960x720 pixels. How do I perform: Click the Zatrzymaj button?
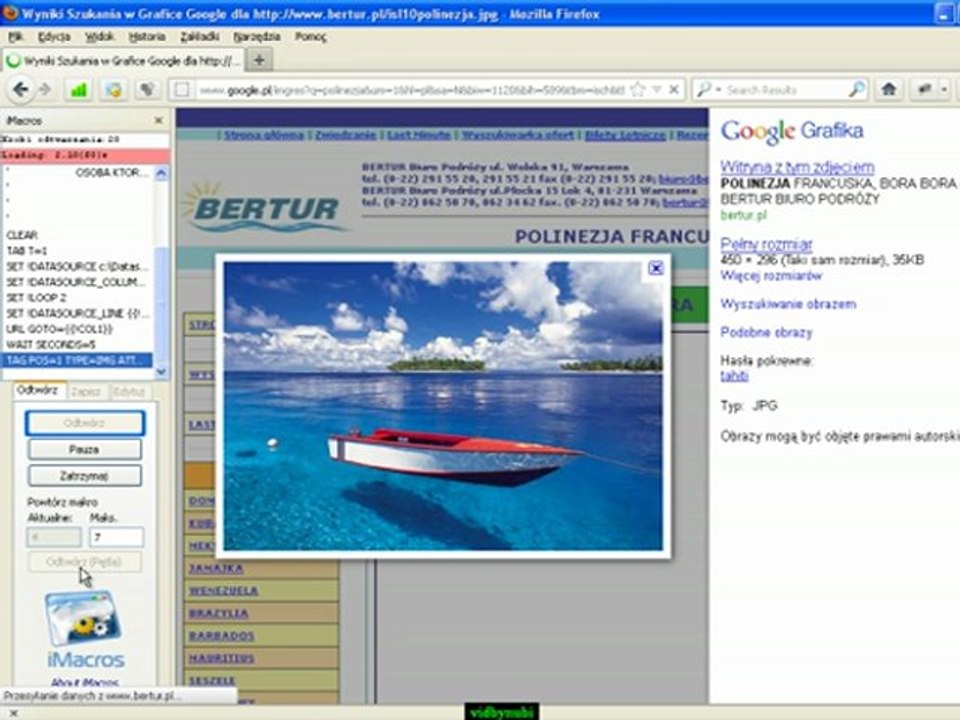coord(84,476)
